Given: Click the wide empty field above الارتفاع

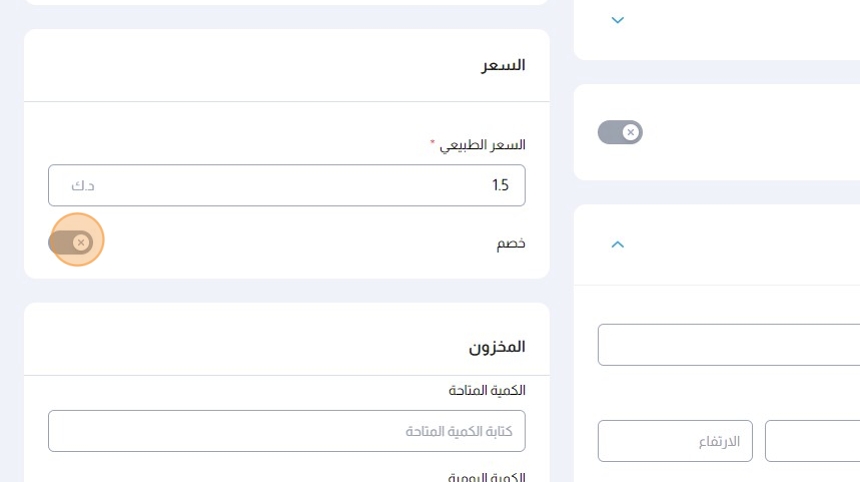Looking at the screenshot, I should pos(728,345).
